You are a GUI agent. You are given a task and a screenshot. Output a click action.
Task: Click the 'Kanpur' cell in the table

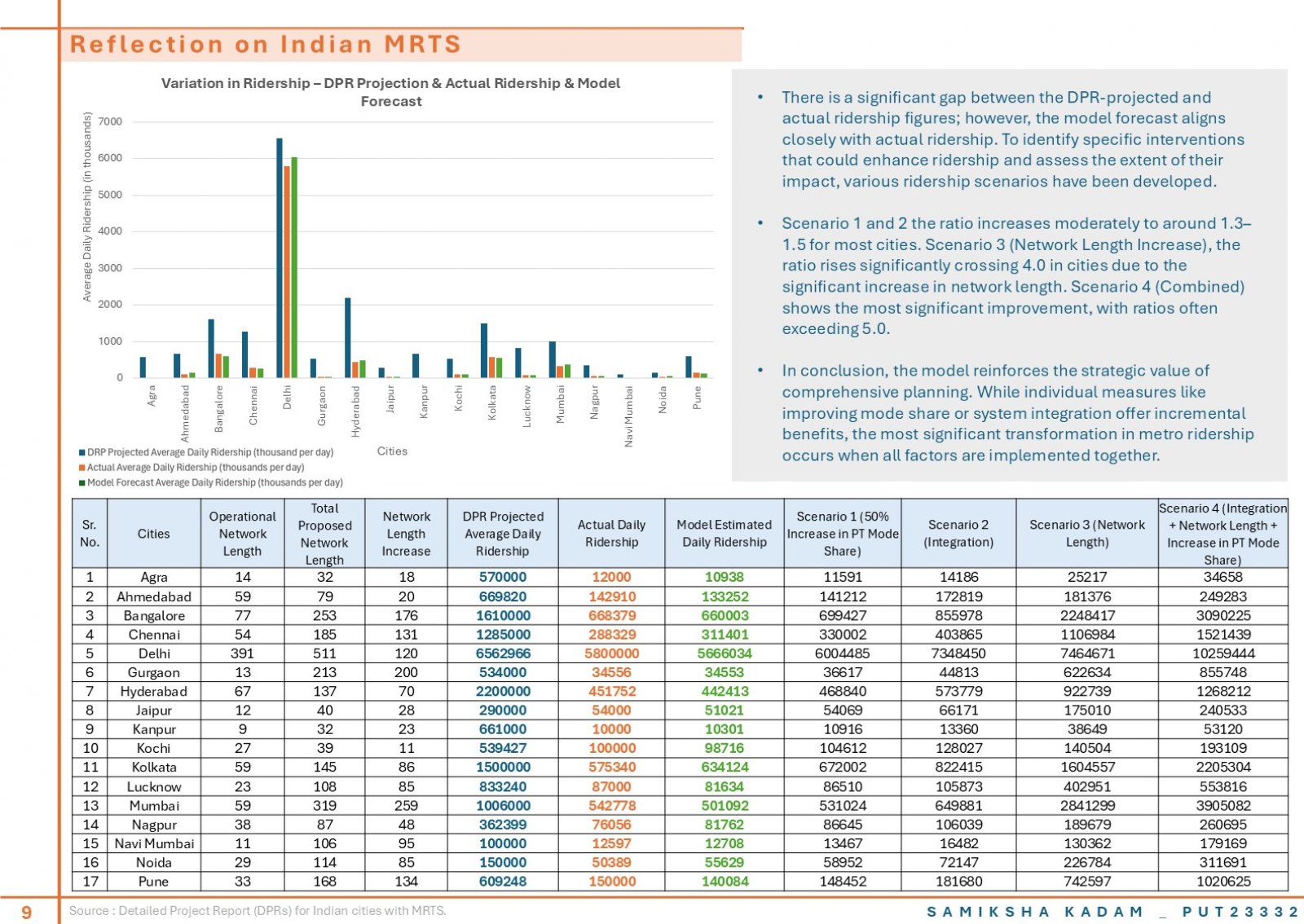coord(154,729)
